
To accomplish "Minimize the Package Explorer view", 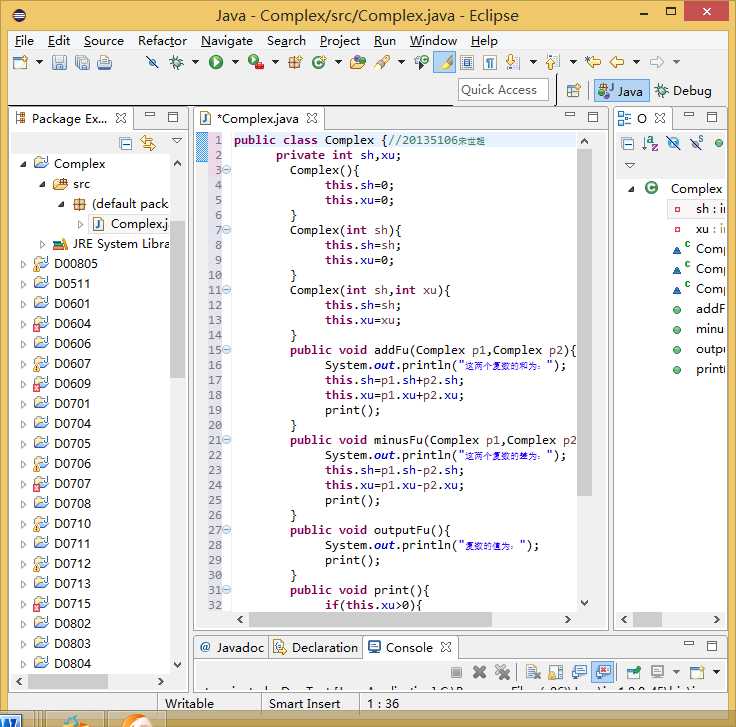I will (150, 115).
